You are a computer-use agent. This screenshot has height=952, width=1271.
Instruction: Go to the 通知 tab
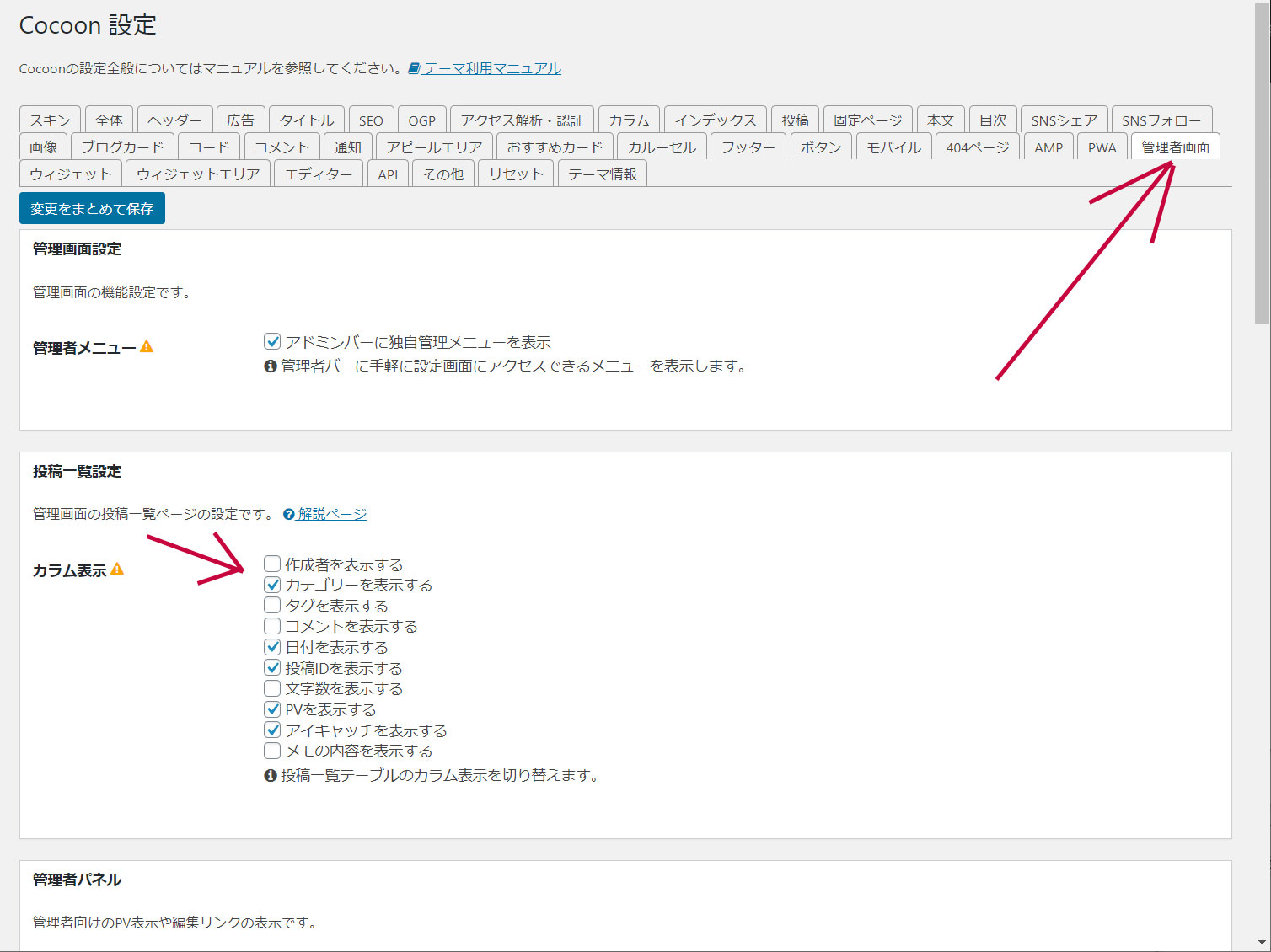click(x=348, y=147)
